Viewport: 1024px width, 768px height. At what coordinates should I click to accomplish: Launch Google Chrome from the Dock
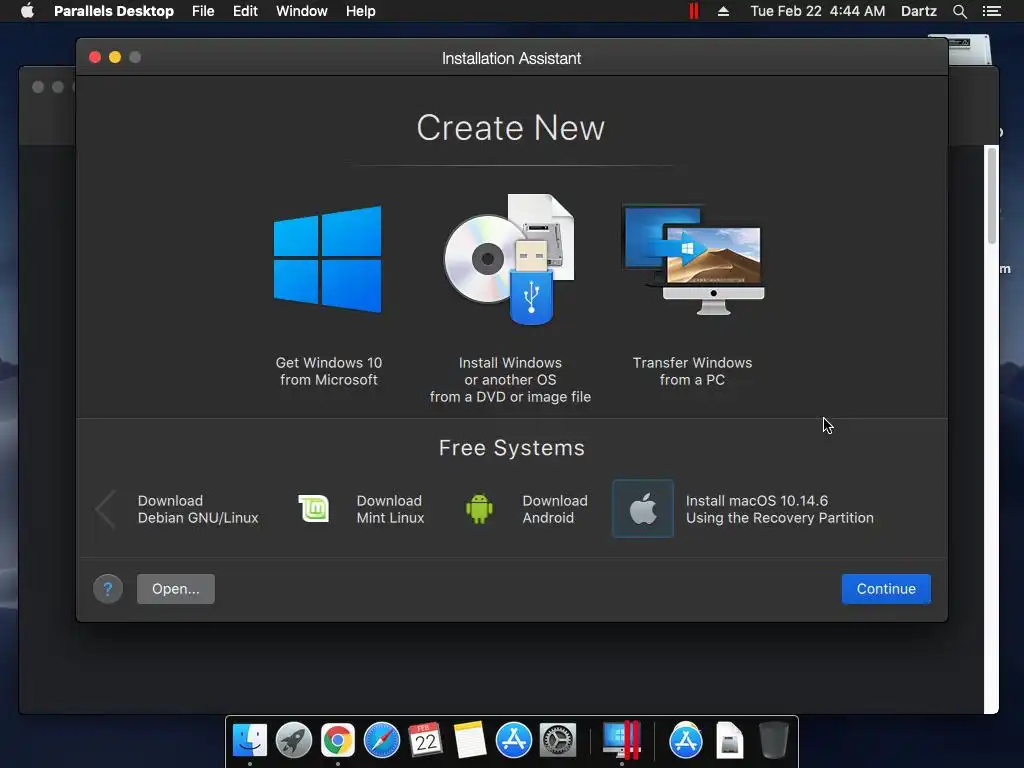point(338,740)
